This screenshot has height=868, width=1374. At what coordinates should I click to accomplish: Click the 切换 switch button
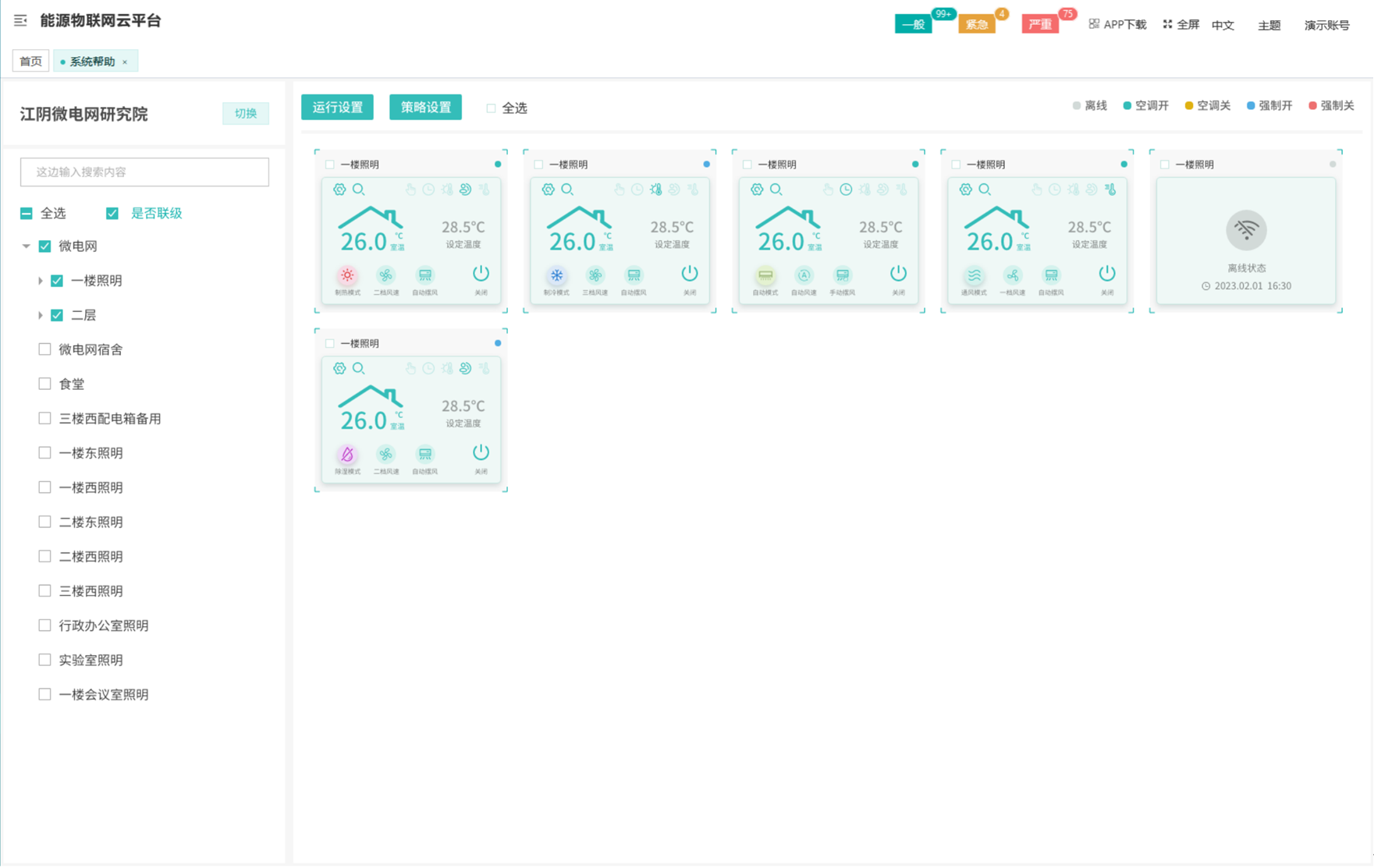pos(246,114)
